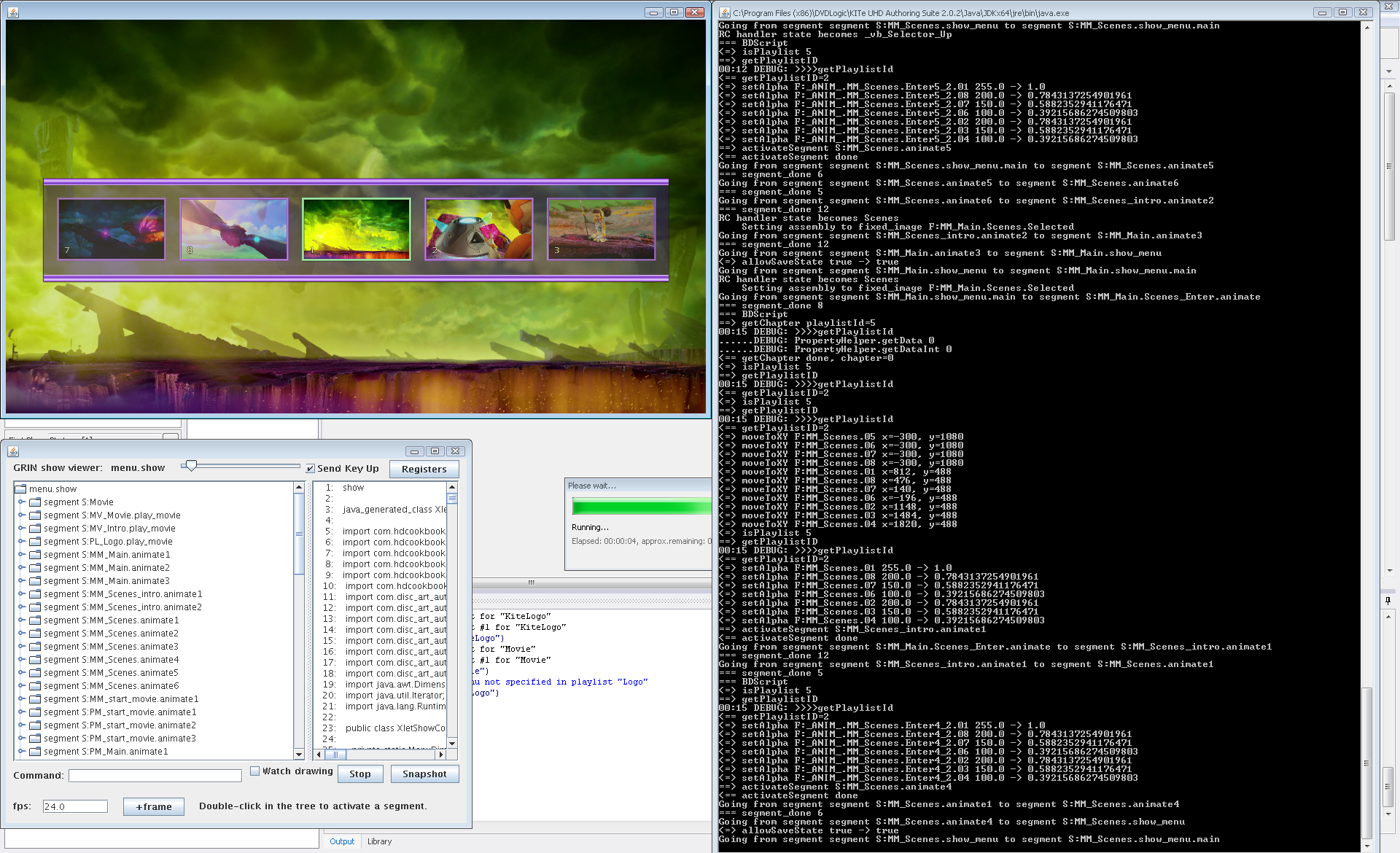Viewport: 1400px width, 853px height.
Task: Open the Registers window
Action: pos(424,470)
